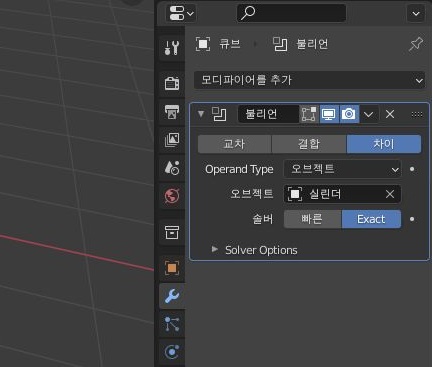The height and width of the screenshot is (367, 432).
Task: Click the animate dot beside solver
Action: [412, 219]
